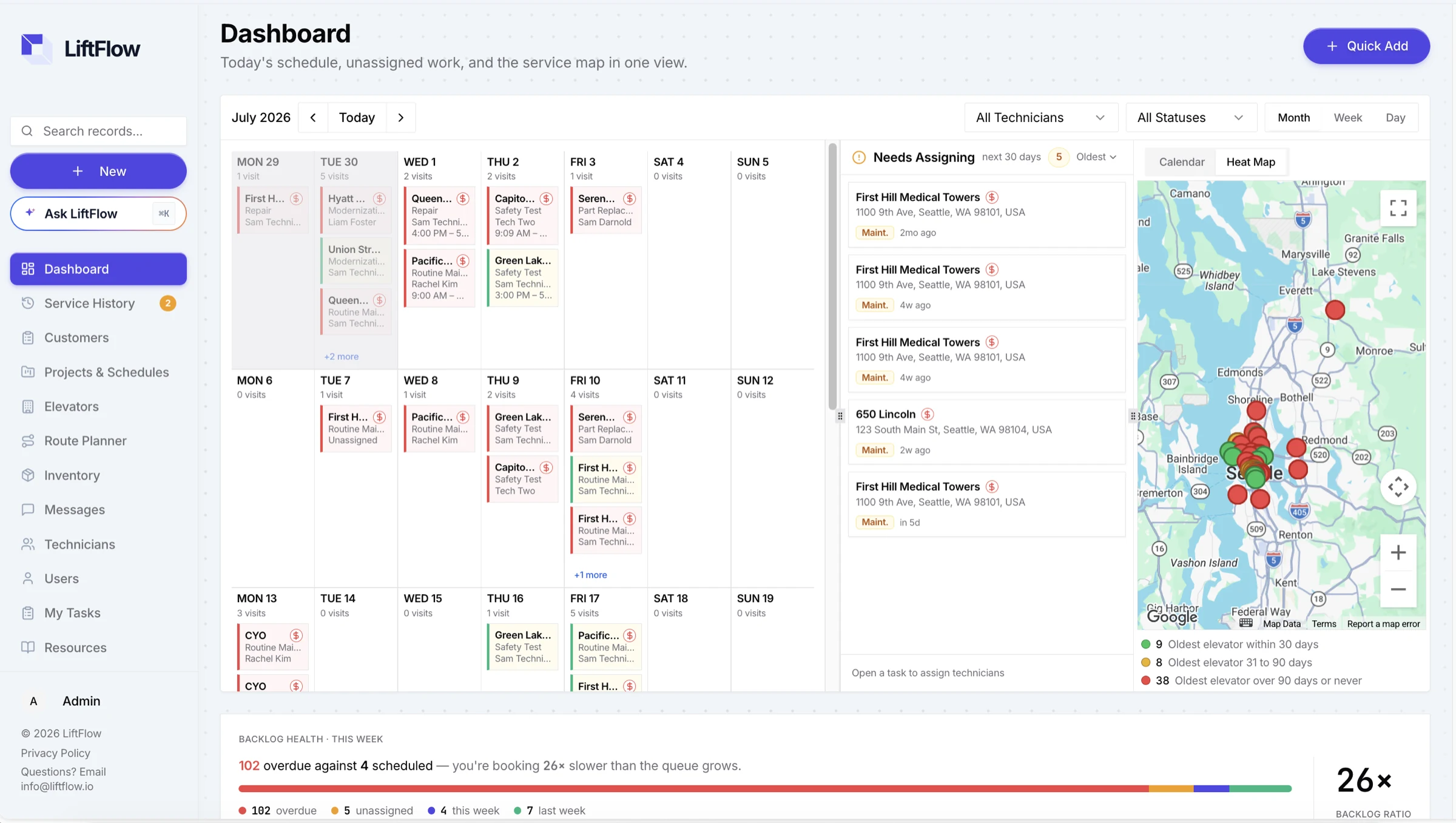
Task: Click the Search records field
Action: click(98, 131)
